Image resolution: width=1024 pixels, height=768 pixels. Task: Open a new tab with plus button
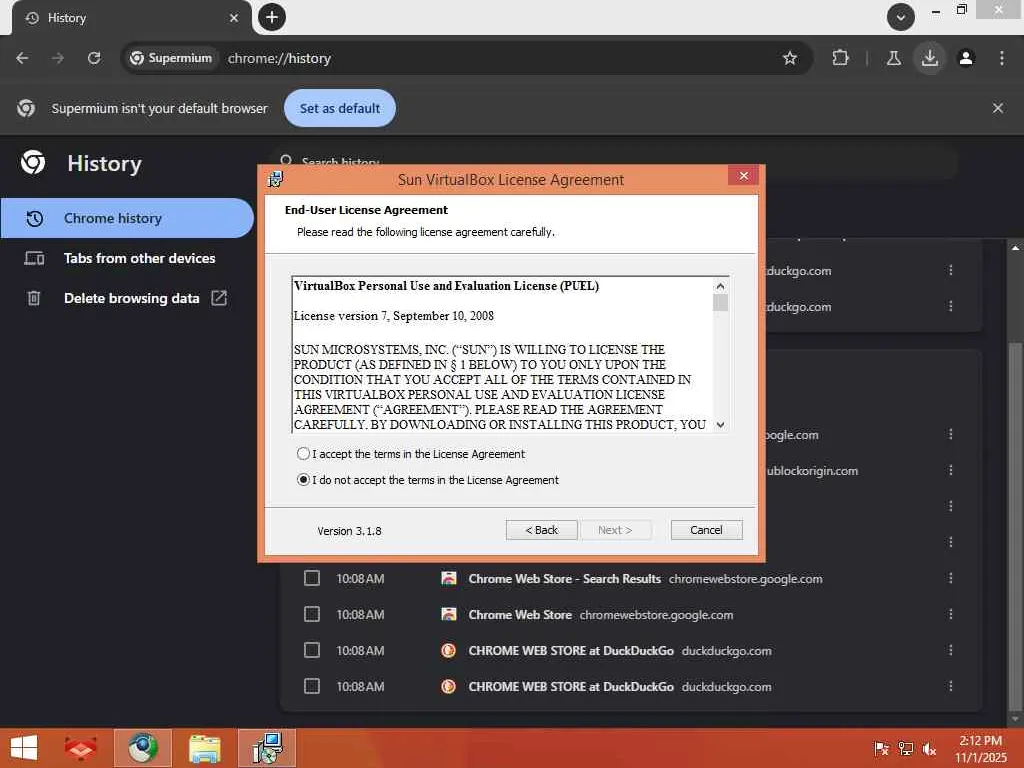[272, 17]
